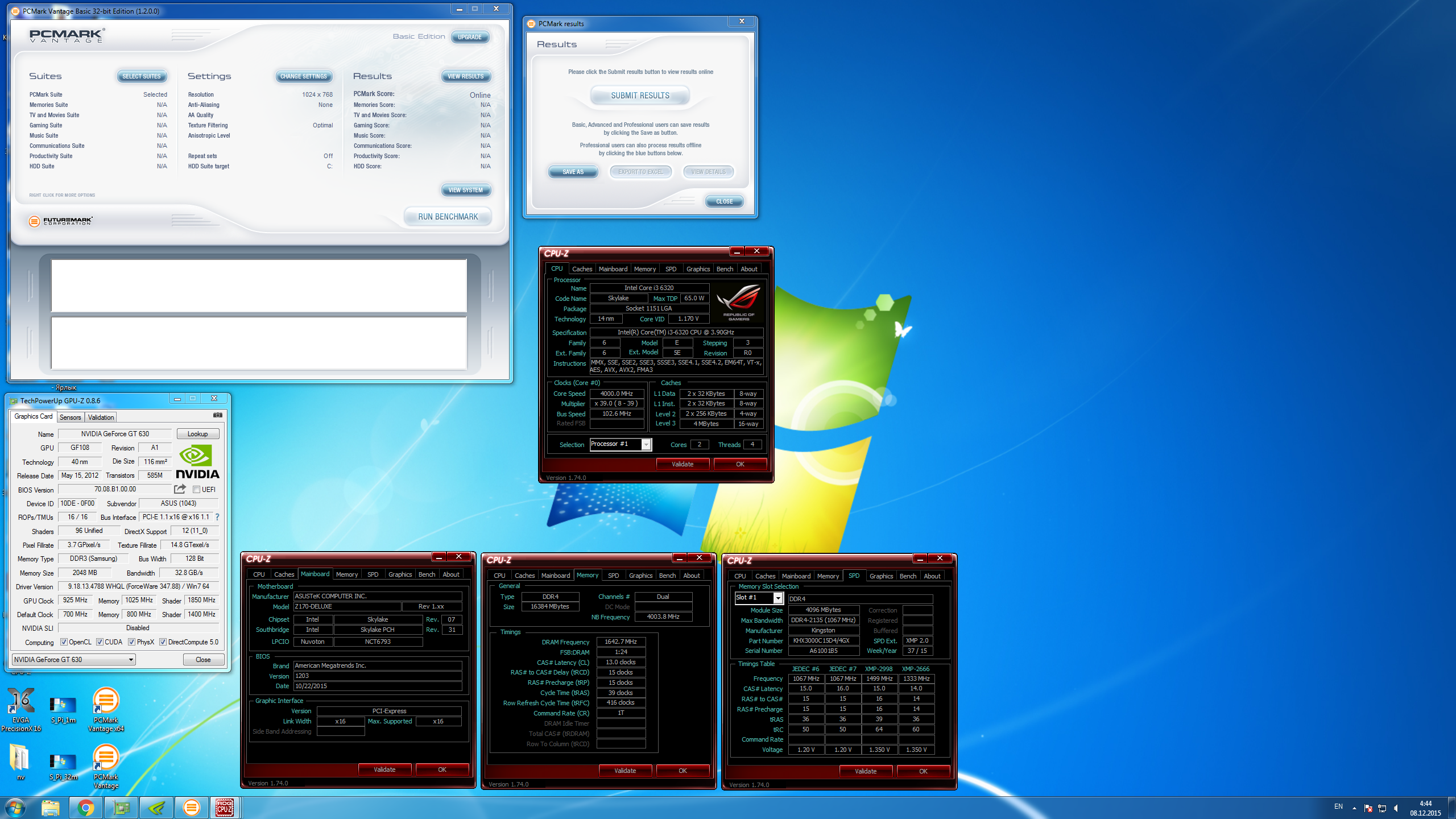
Task: Open the About tab in the SPD CPU-Z window
Action: coord(932,576)
